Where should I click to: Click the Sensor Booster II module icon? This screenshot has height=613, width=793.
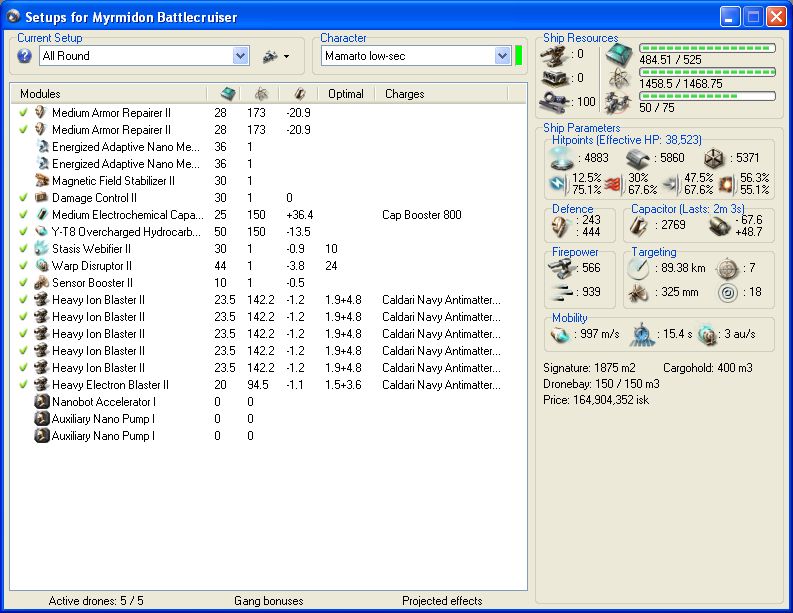[x=42, y=283]
